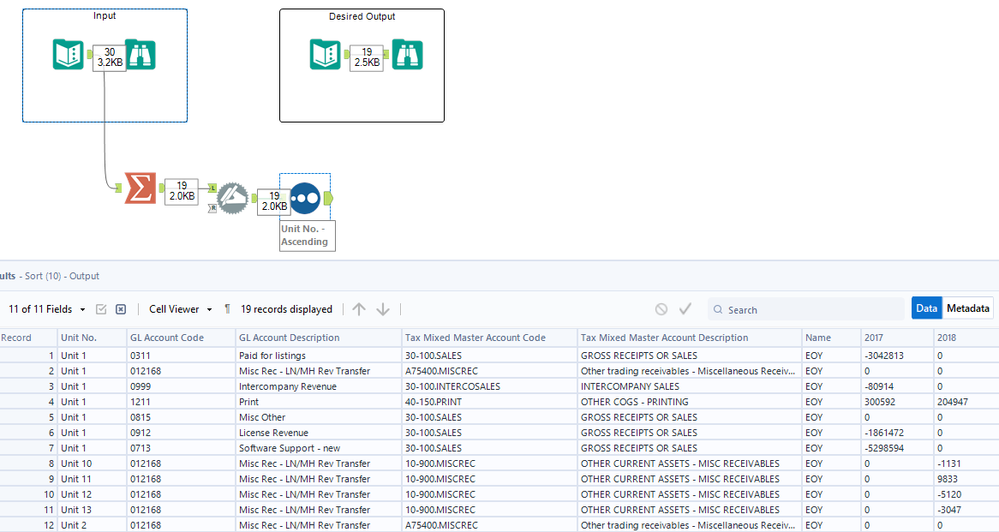Open the Cell Viewer dropdown

click(180, 309)
